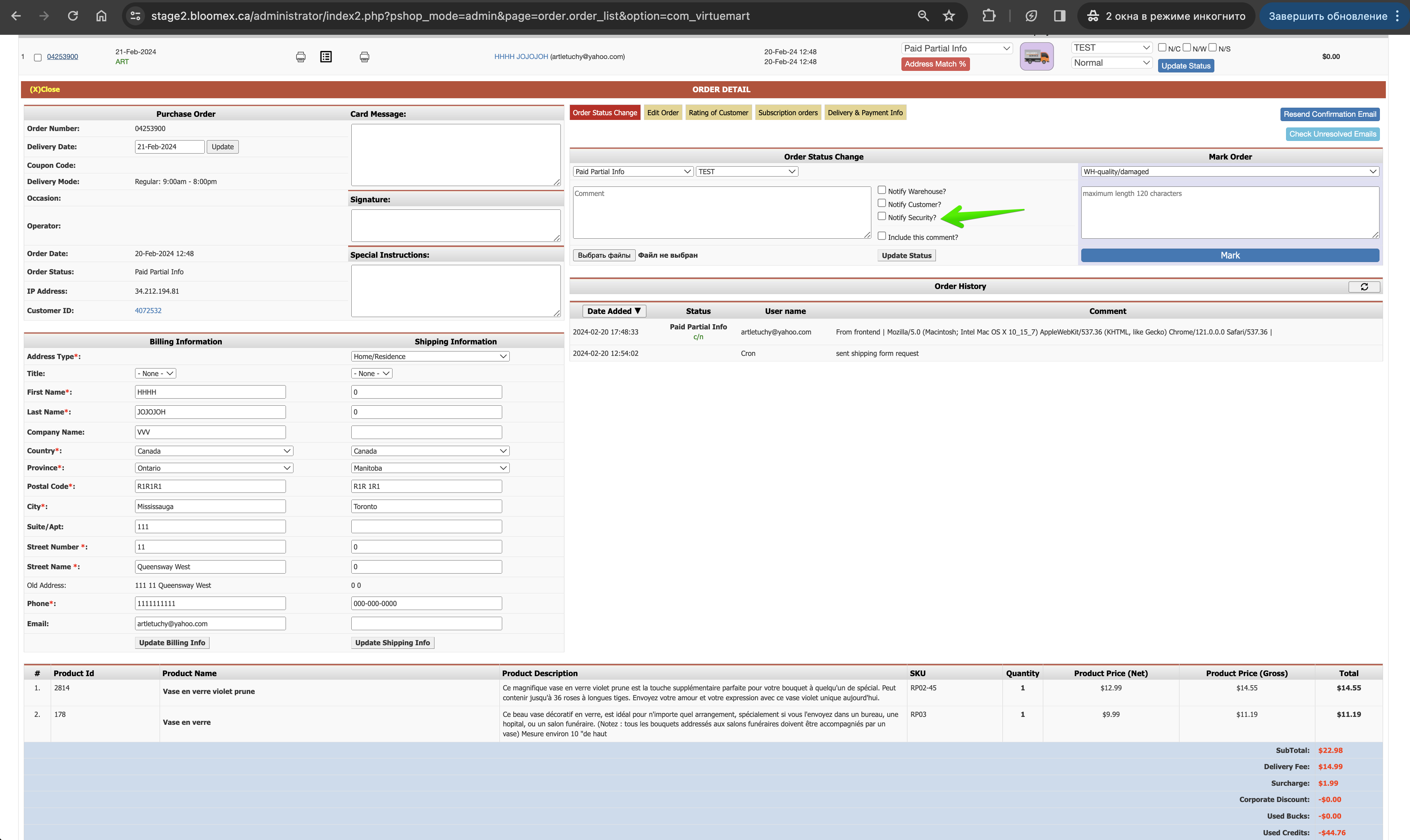The width and height of the screenshot is (1410, 840).
Task: Click into the Card Message text area
Action: 456,155
